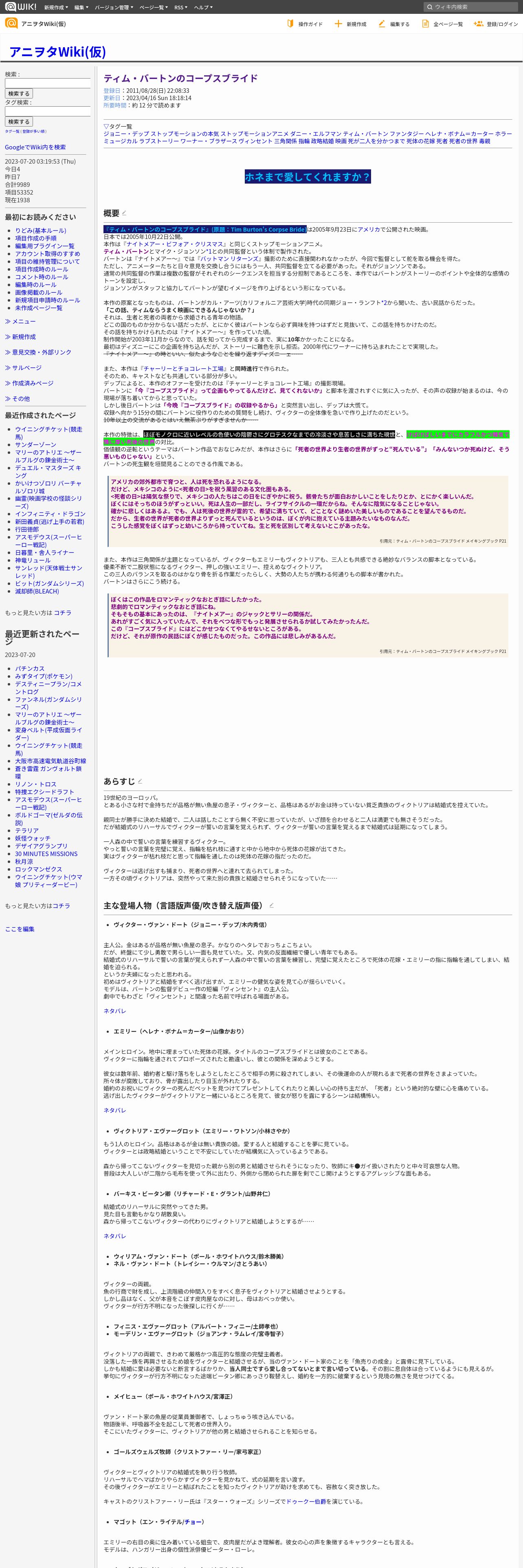This screenshot has height=1568, width=523.
Task: Open 画像掲載のルール link
Action: [x=38, y=293]
